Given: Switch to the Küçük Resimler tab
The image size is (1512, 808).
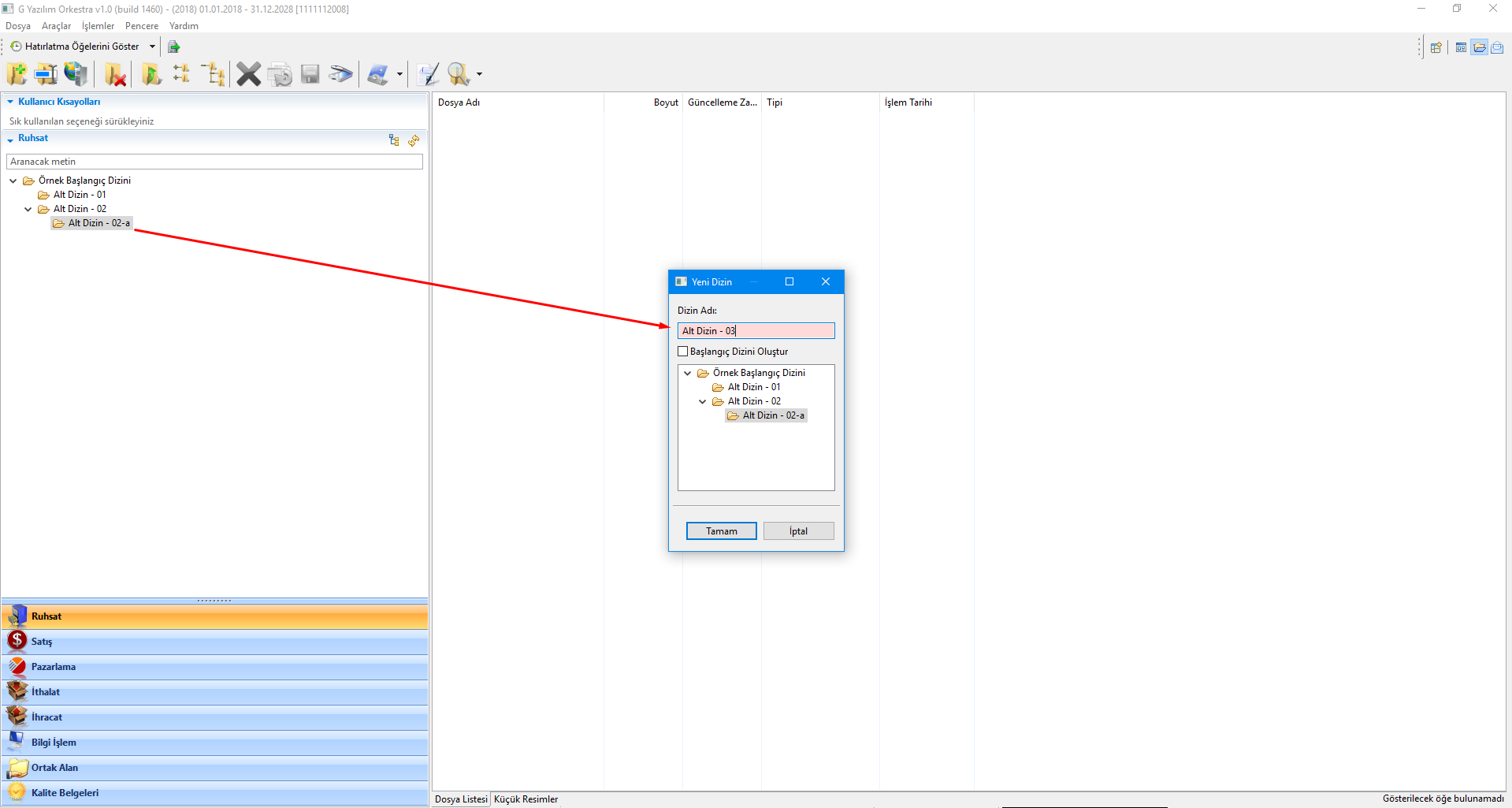Looking at the screenshot, I should (526, 799).
